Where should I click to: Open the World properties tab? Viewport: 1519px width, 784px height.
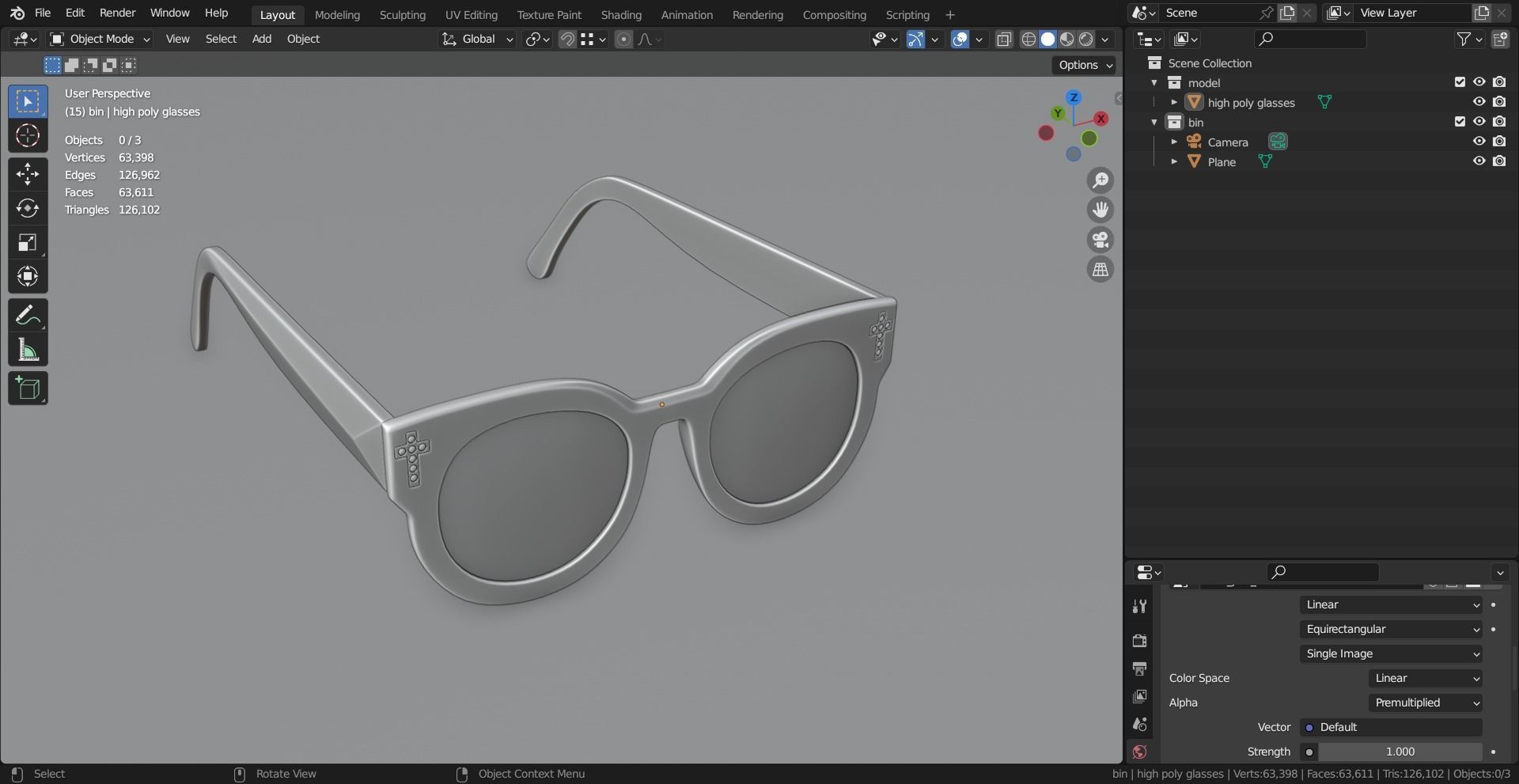click(1139, 752)
